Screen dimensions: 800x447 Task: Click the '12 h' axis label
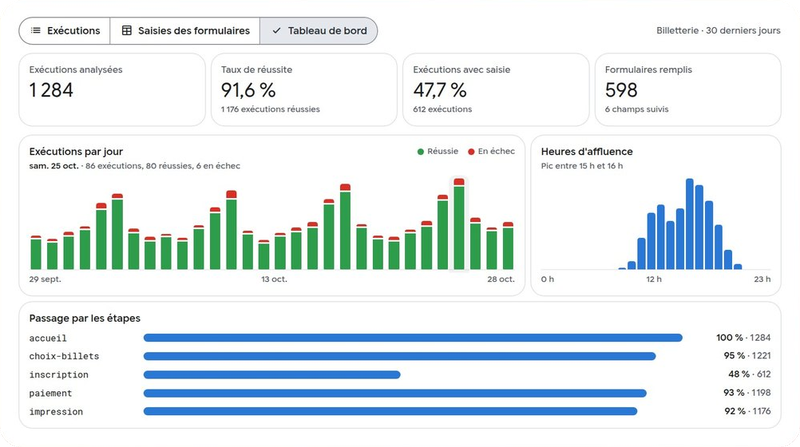click(654, 279)
